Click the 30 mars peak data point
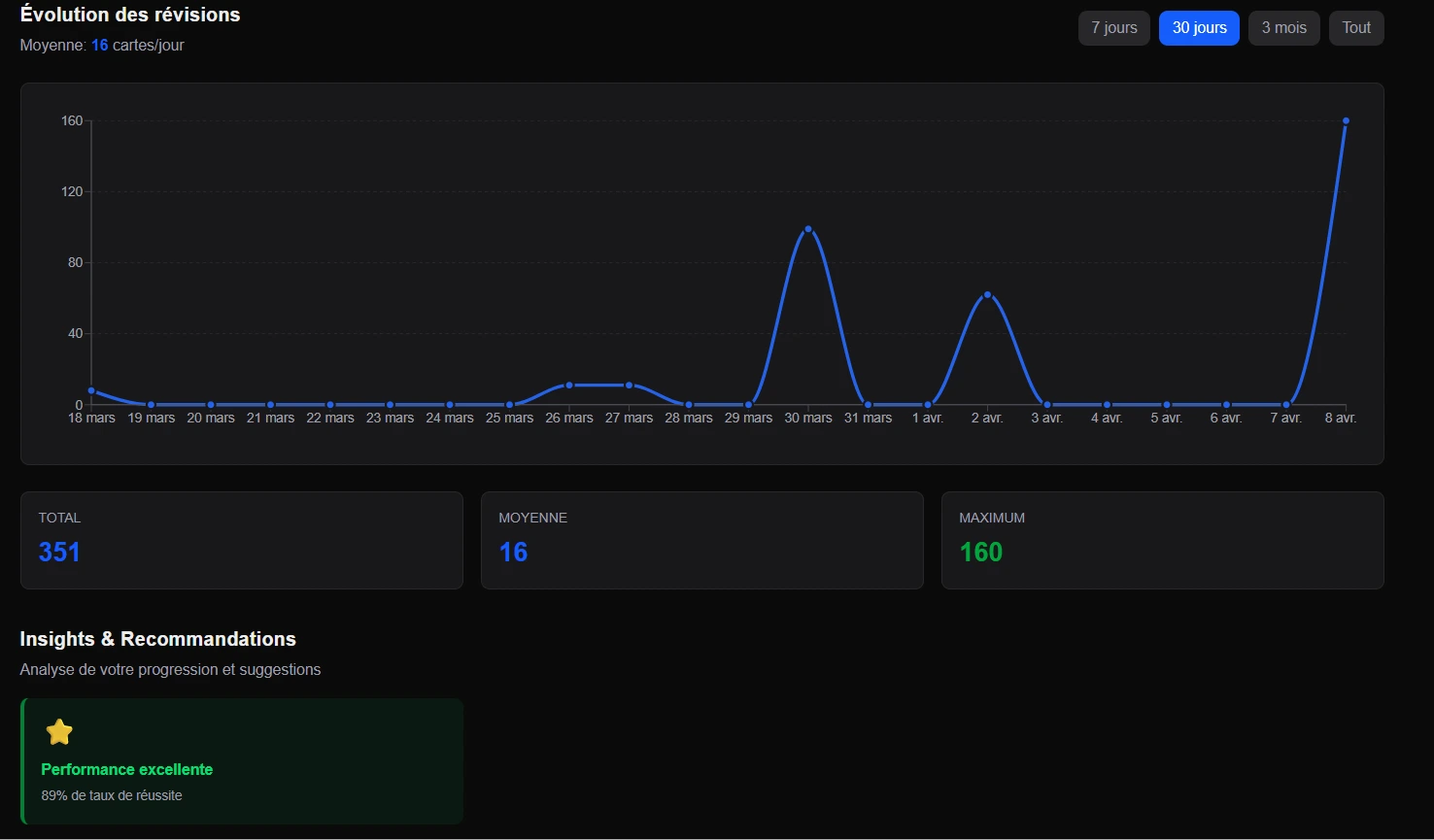Image resolution: width=1434 pixels, height=840 pixels. (x=808, y=229)
